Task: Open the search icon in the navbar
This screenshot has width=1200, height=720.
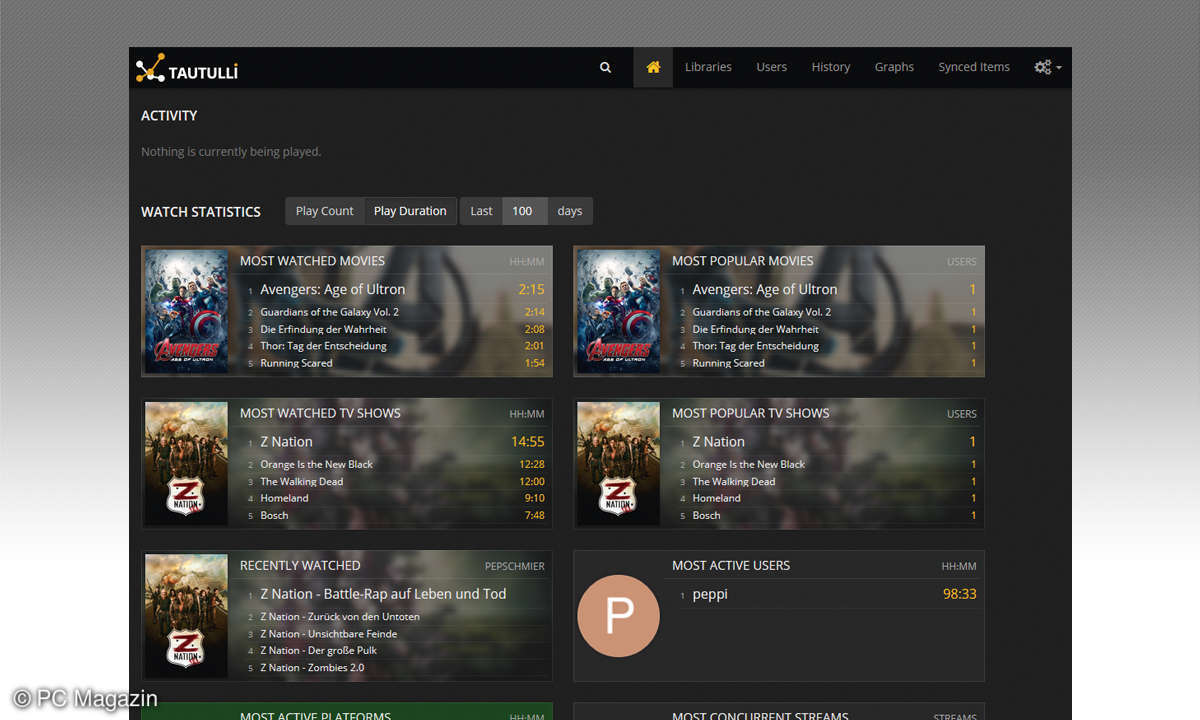Action: pyautogui.click(x=605, y=67)
